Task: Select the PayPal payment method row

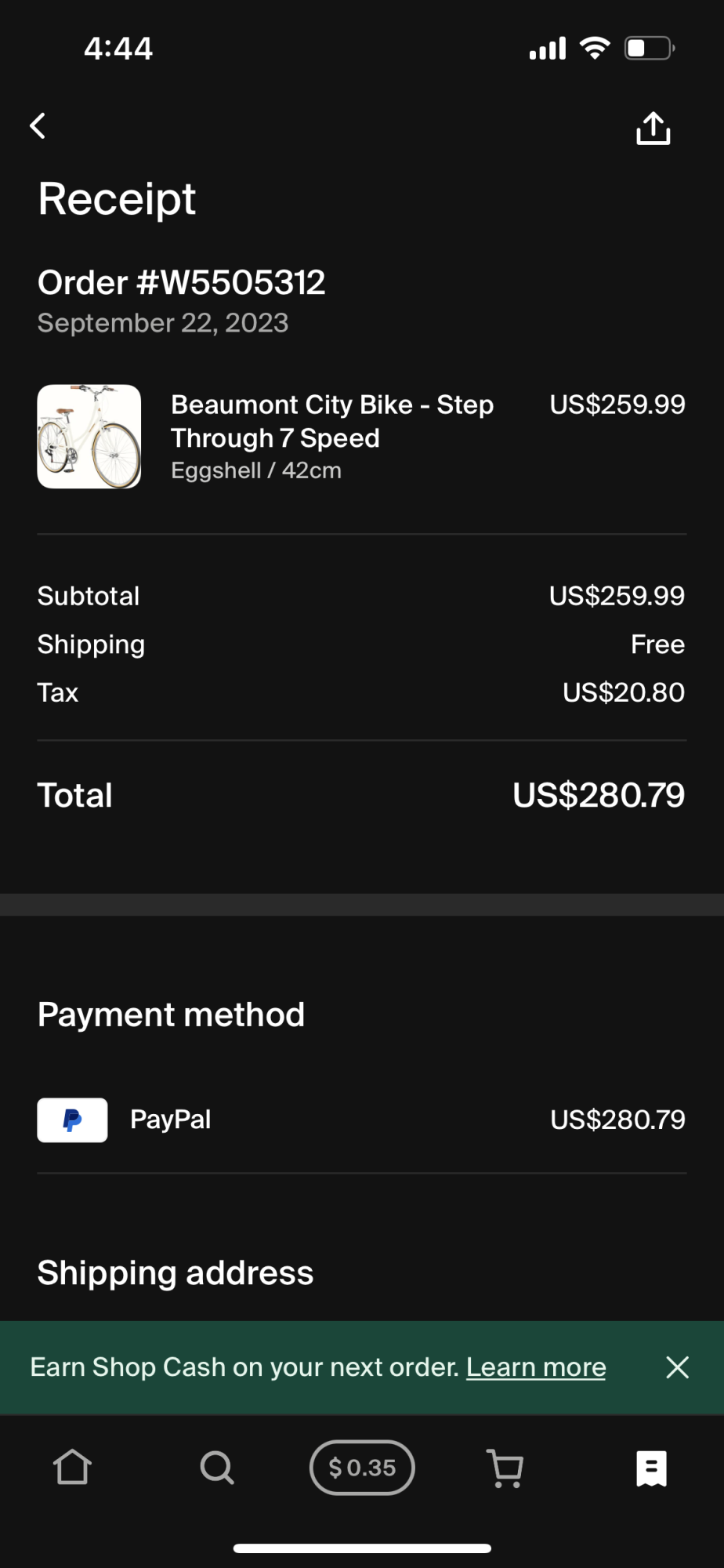Action: click(x=360, y=1120)
